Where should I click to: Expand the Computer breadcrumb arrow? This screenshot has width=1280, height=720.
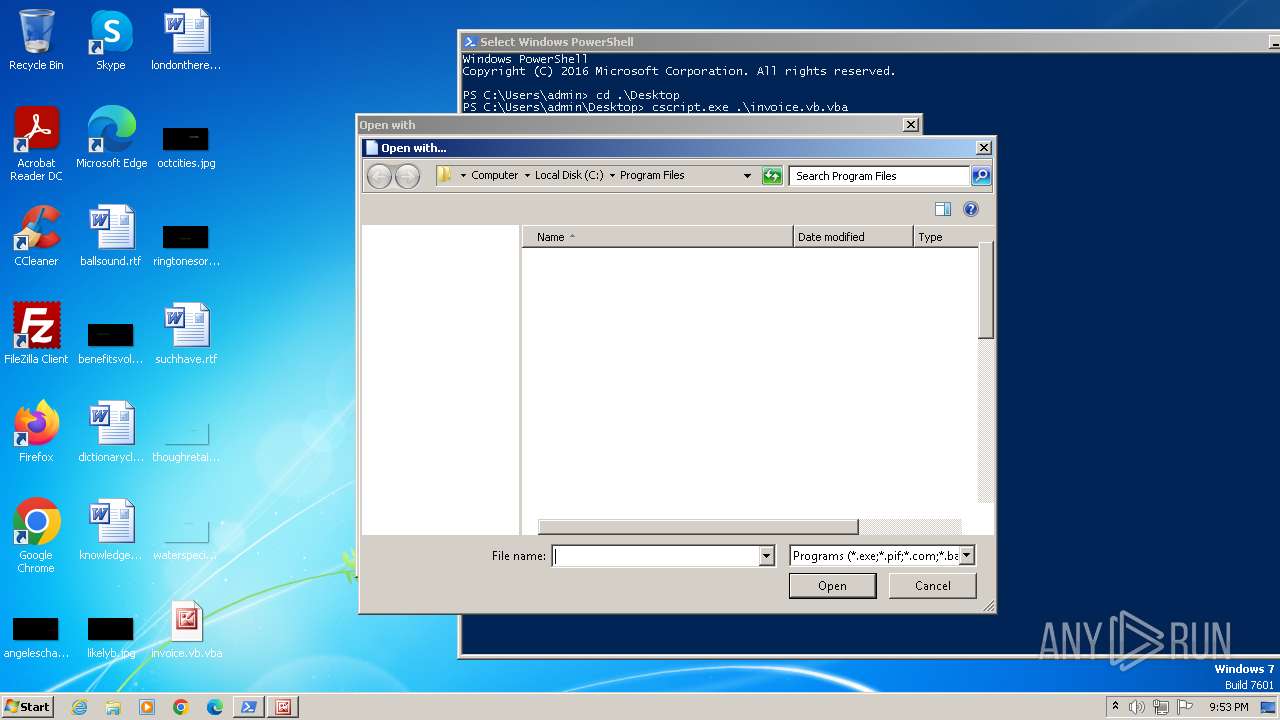tap(527, 176)
